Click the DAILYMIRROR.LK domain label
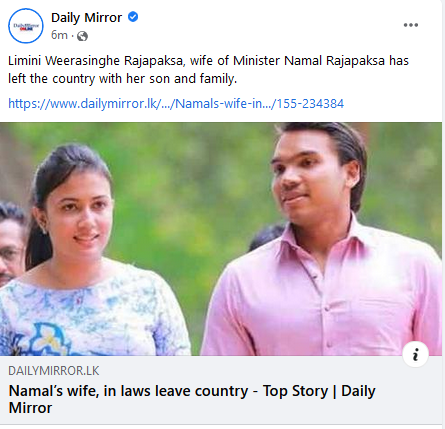The image size is (445, 429). (54, 371)
